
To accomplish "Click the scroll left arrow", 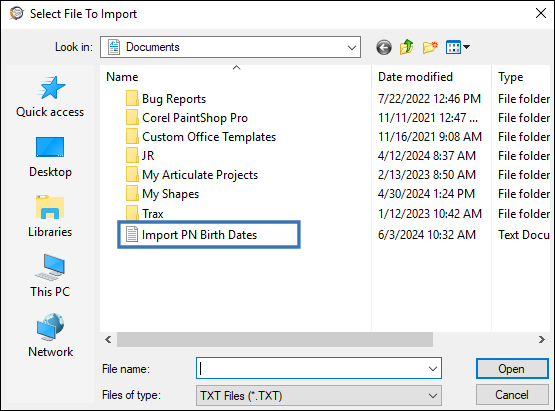I will [108, 339].
